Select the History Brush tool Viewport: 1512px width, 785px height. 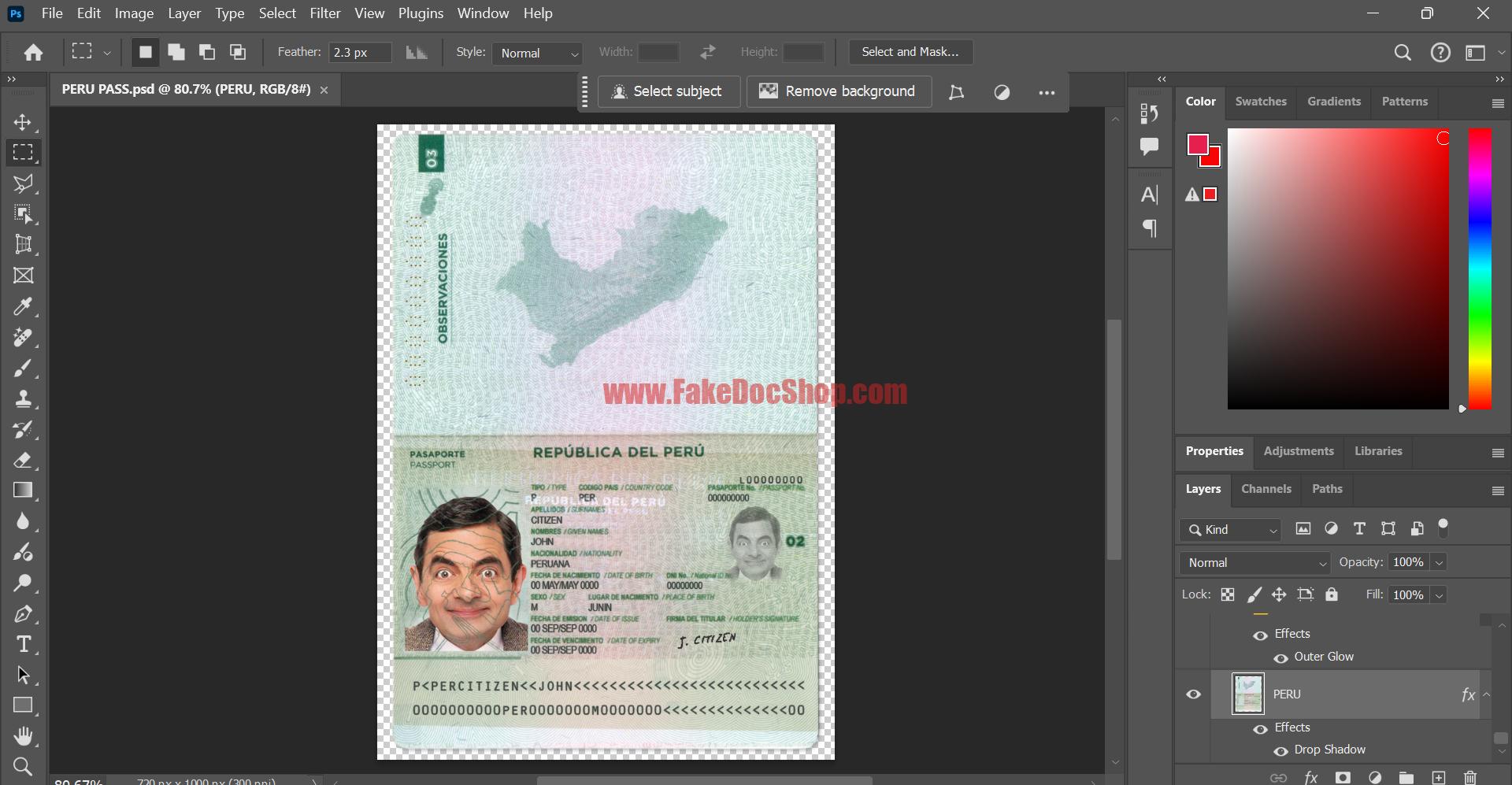[23, 429]
